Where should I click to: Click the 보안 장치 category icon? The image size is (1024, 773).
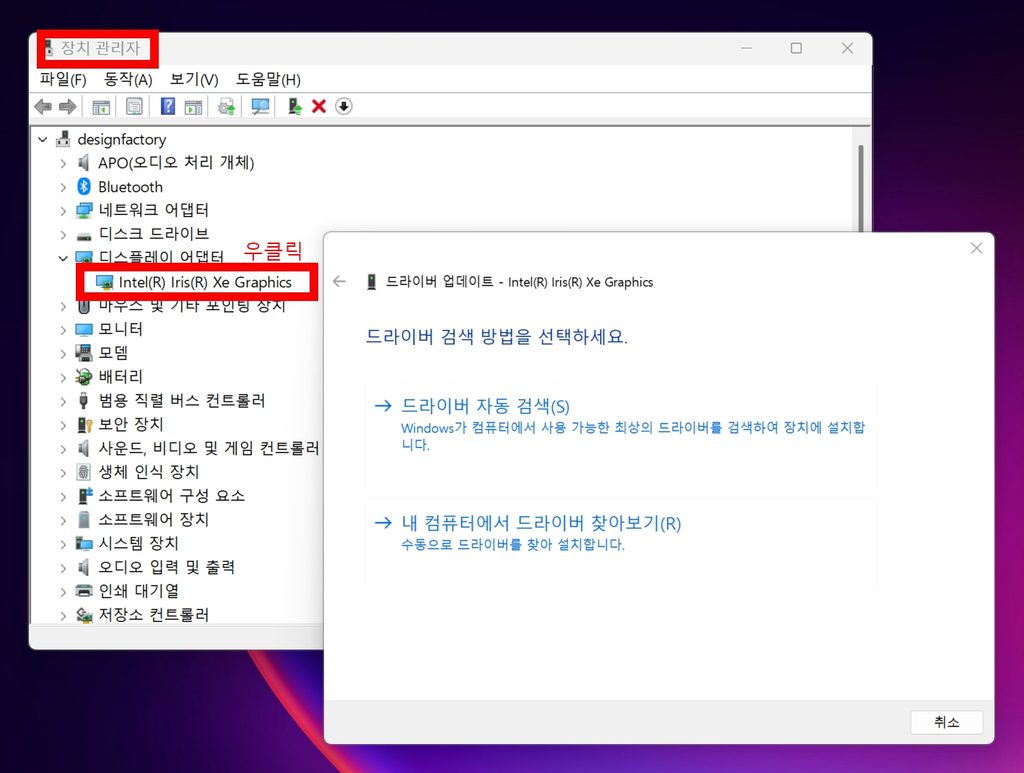[84, 424]
